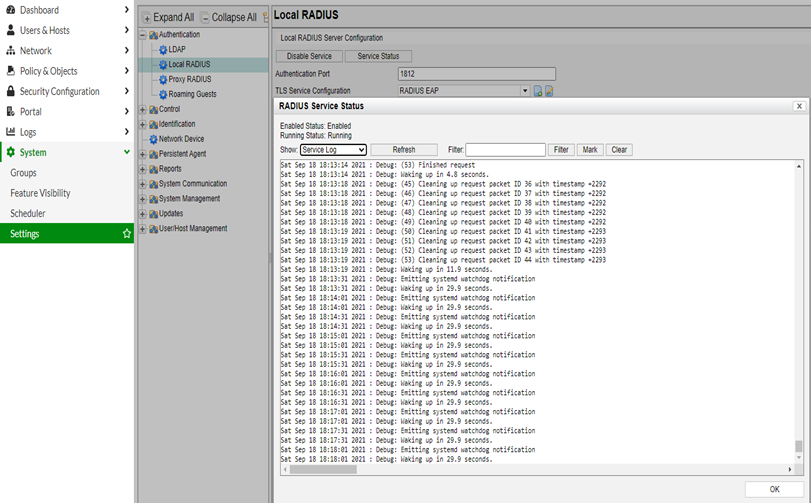This screenshot has width=811, height=503.
Task: Click the System gear icon
Action: [x=10, y=152]
